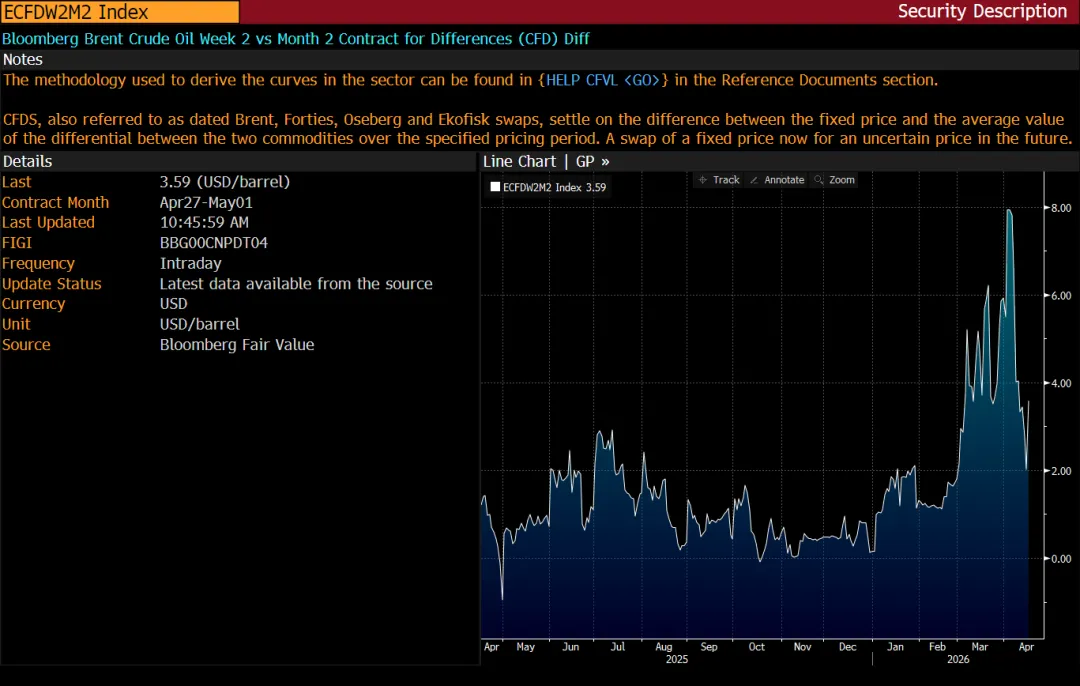This screenshot has width=1080, height=686.
Task: Click the 0.00 y-axis label
Action: coord(1061,559)
